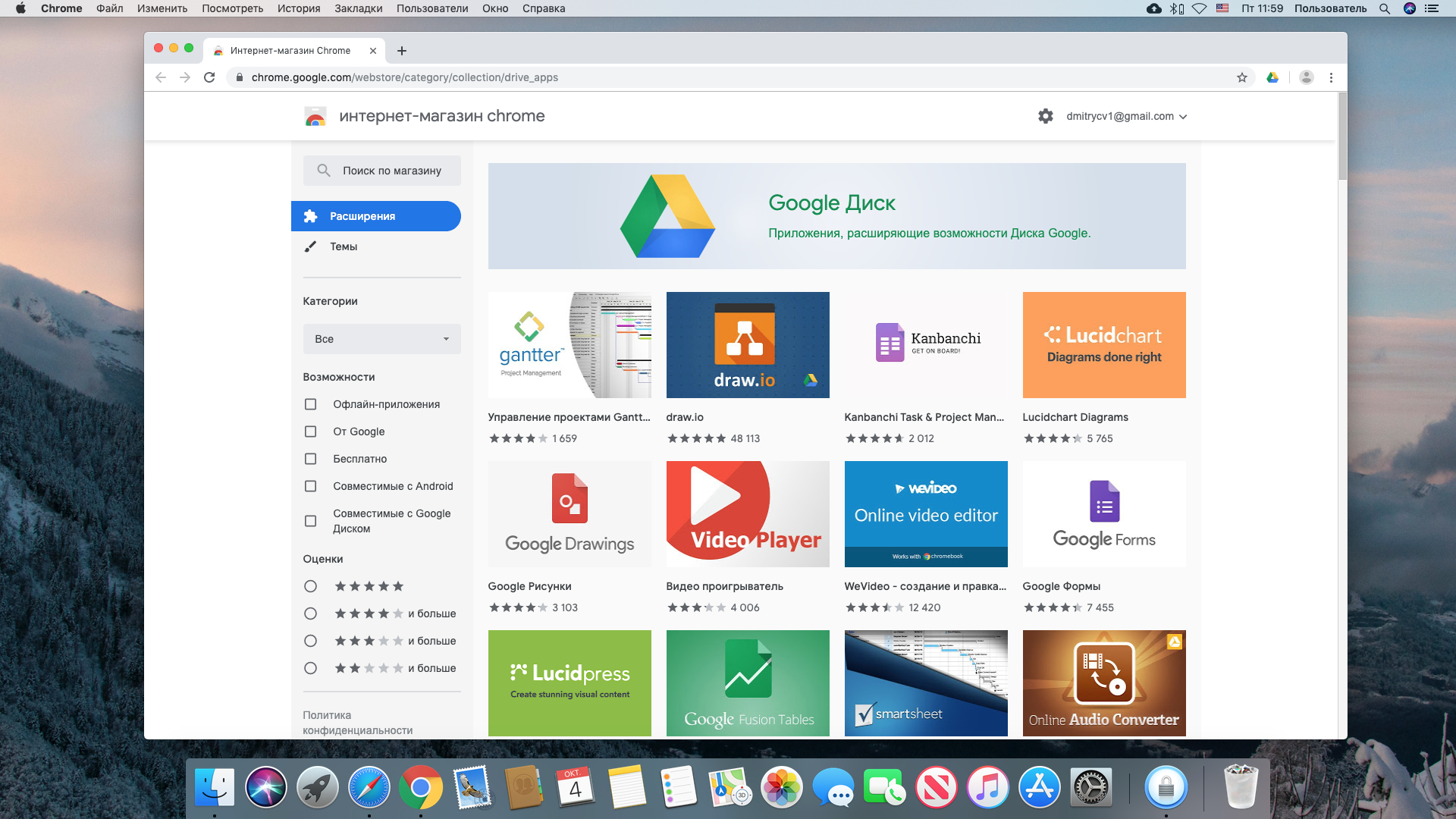Open web store settings gear
This screenshot has height=819, width=1456.
[1046, 116]
